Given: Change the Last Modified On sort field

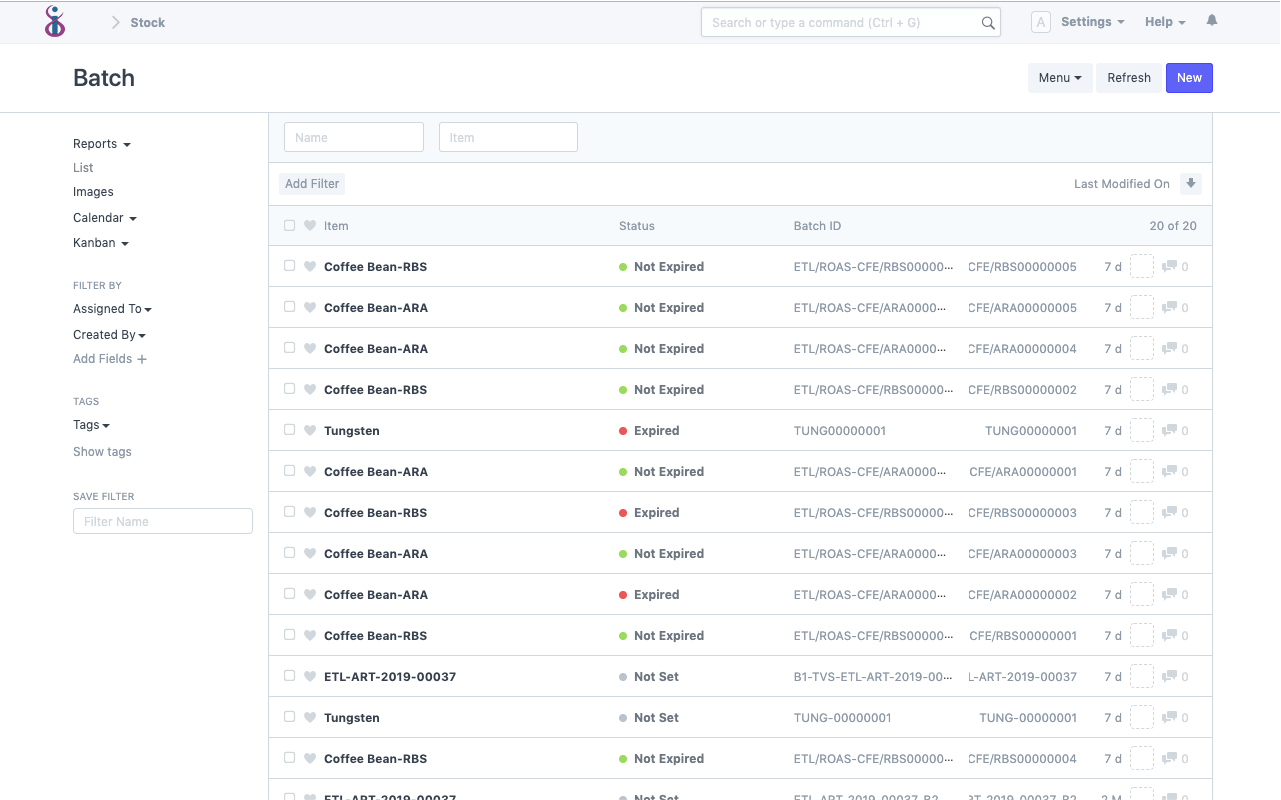Looking at the screenshot, I should 1121,183.
